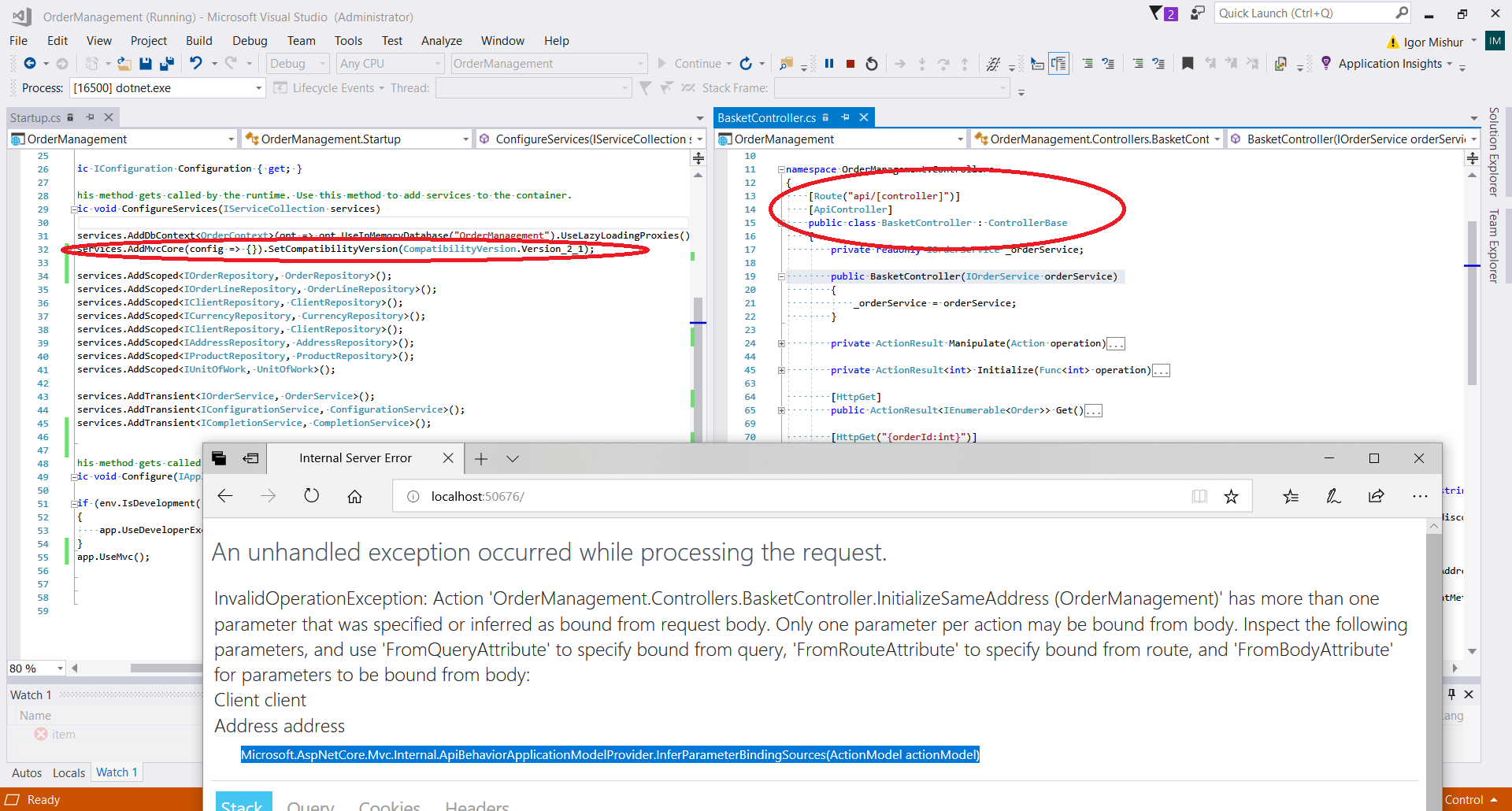The height and width of the screenshot is (811, 1512).
Task: Open the Process dotnet.exe dropdown
Action: click(x=167, y=88)
